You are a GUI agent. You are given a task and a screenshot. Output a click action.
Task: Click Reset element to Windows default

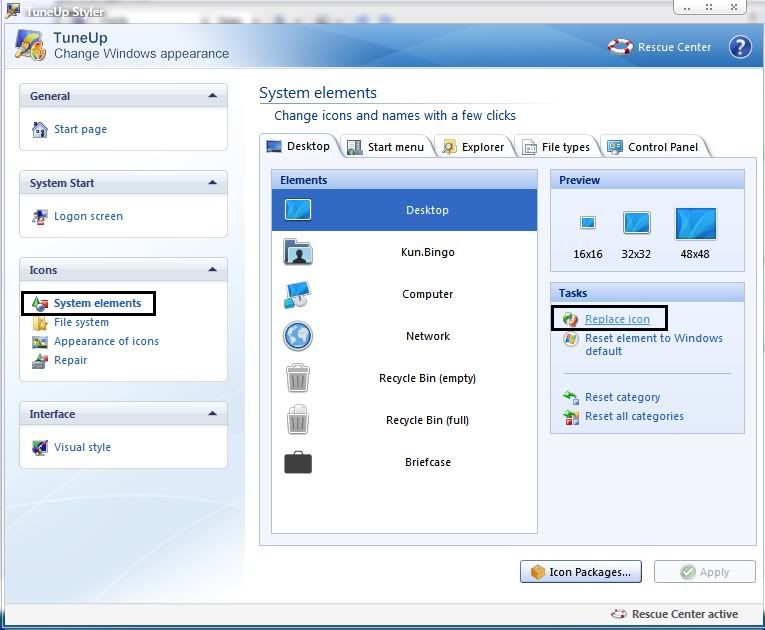pos(654,345)
